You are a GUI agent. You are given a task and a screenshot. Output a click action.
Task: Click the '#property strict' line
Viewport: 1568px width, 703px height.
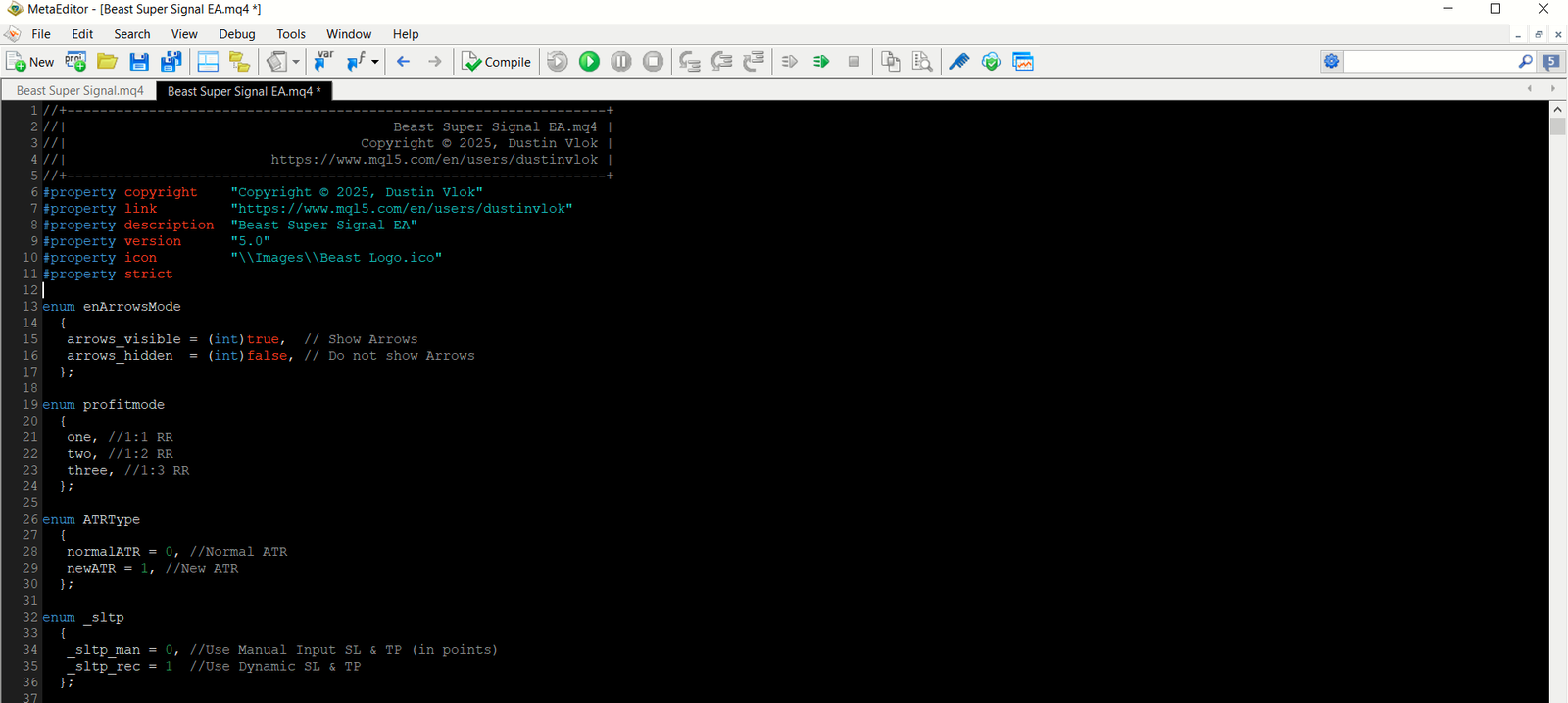[108, 275]
